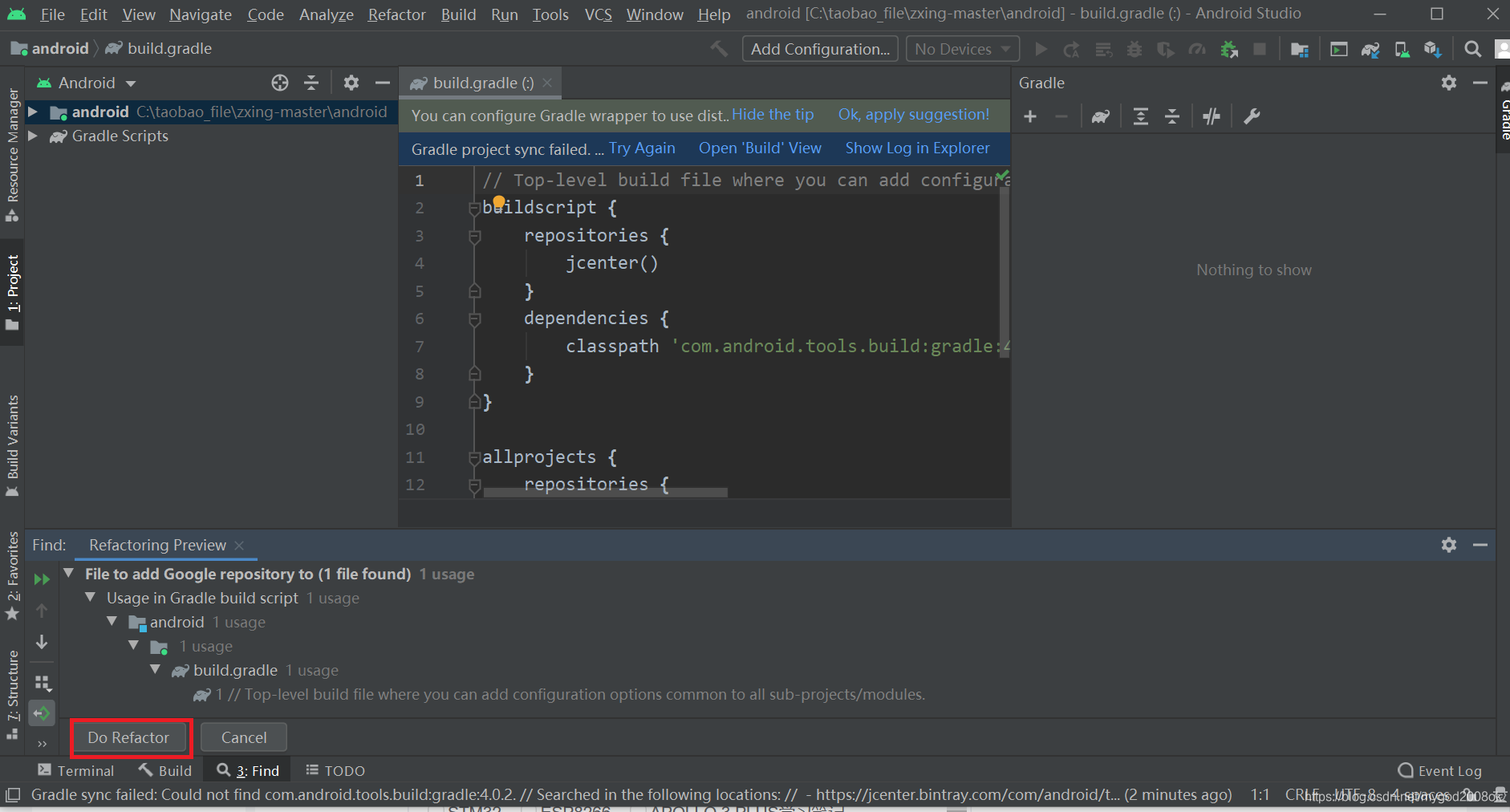Viewport: 1510px width, 812px height.
Task: Hide the Find panel with minus icon
Action: 1480,545
